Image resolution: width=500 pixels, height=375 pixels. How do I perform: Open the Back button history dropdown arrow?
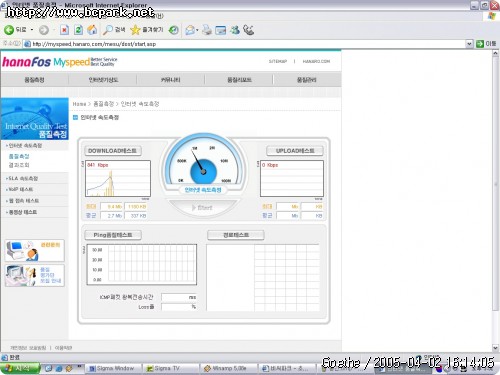[x=32, y=30]
